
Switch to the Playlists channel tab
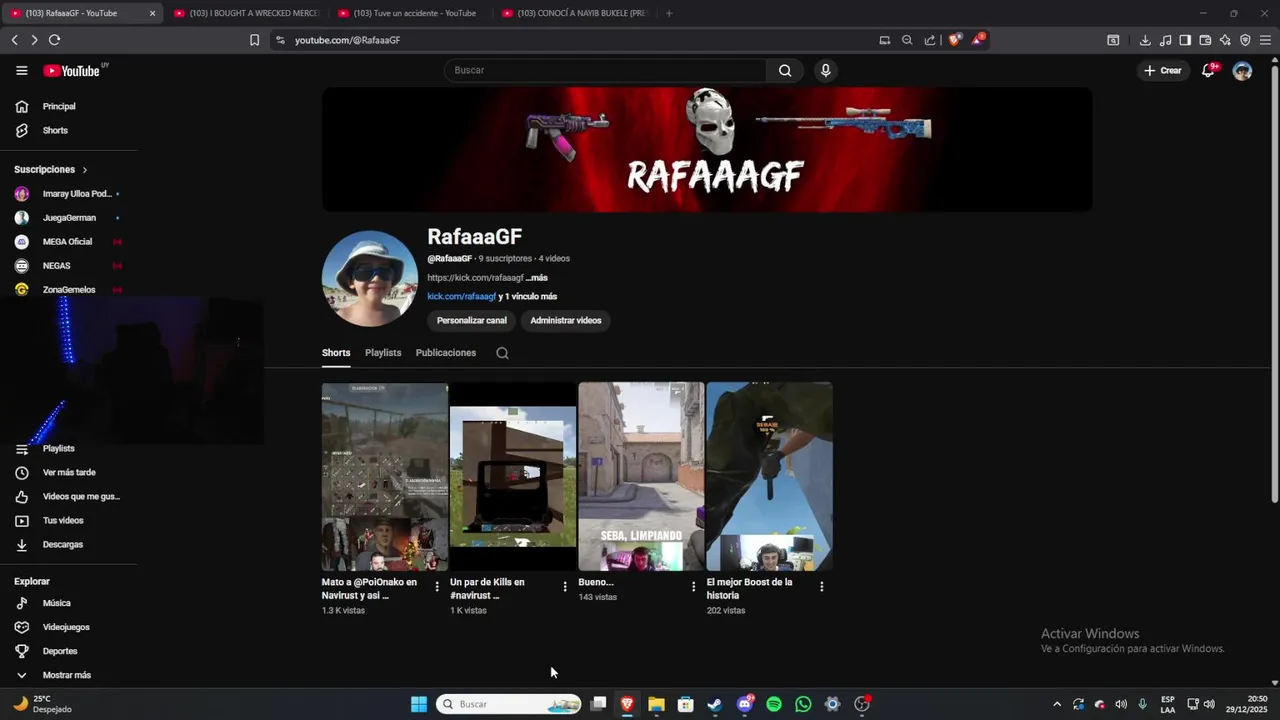tap(383, 353)
